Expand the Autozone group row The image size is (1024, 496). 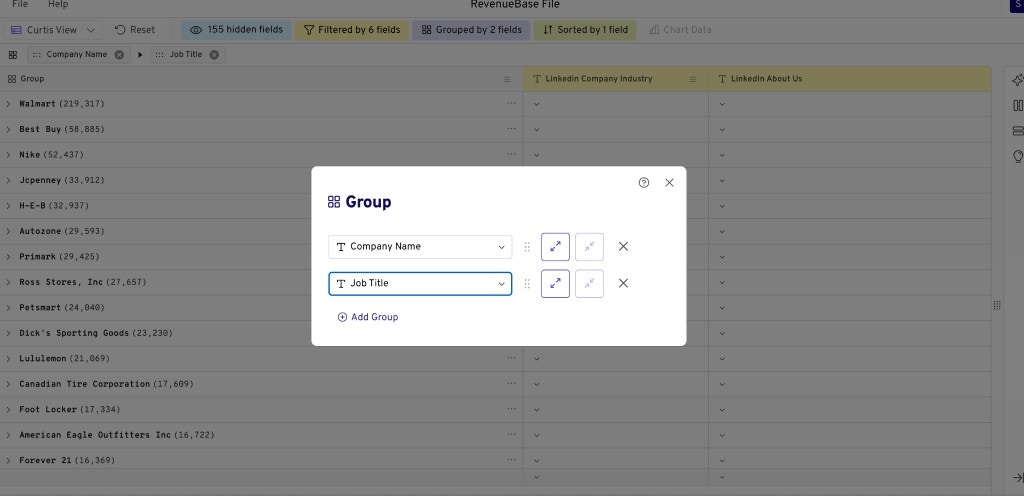[x=8, y=231]
